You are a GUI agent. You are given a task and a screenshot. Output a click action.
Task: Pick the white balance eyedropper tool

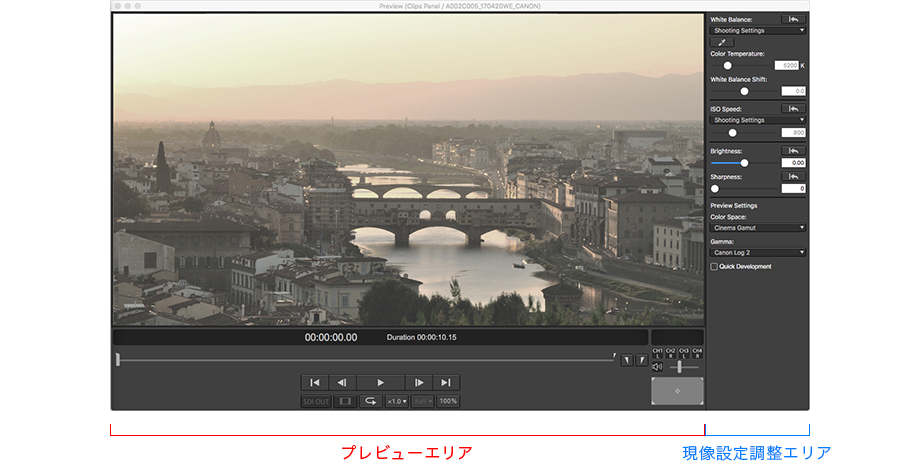point(722,42)
